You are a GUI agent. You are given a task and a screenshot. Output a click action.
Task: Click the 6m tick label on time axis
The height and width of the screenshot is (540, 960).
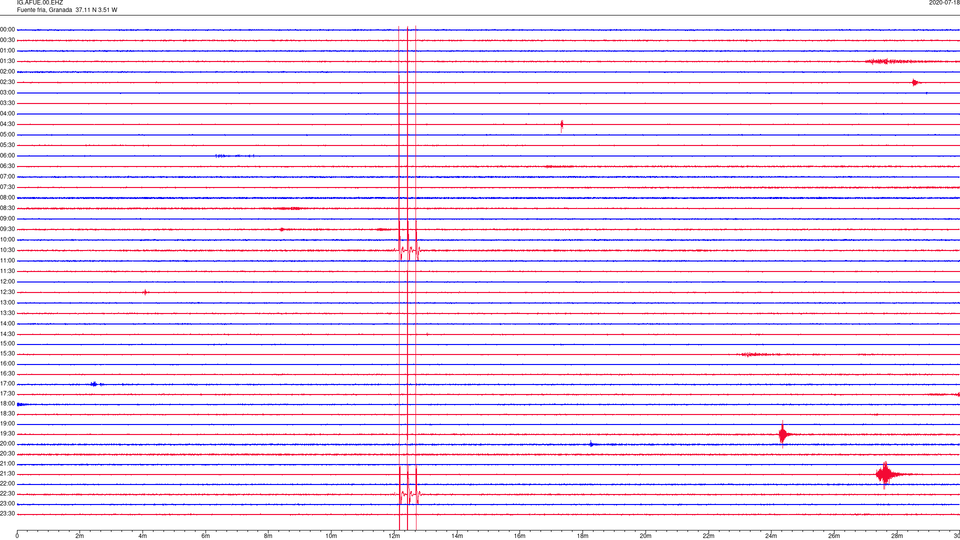point(205,536)
